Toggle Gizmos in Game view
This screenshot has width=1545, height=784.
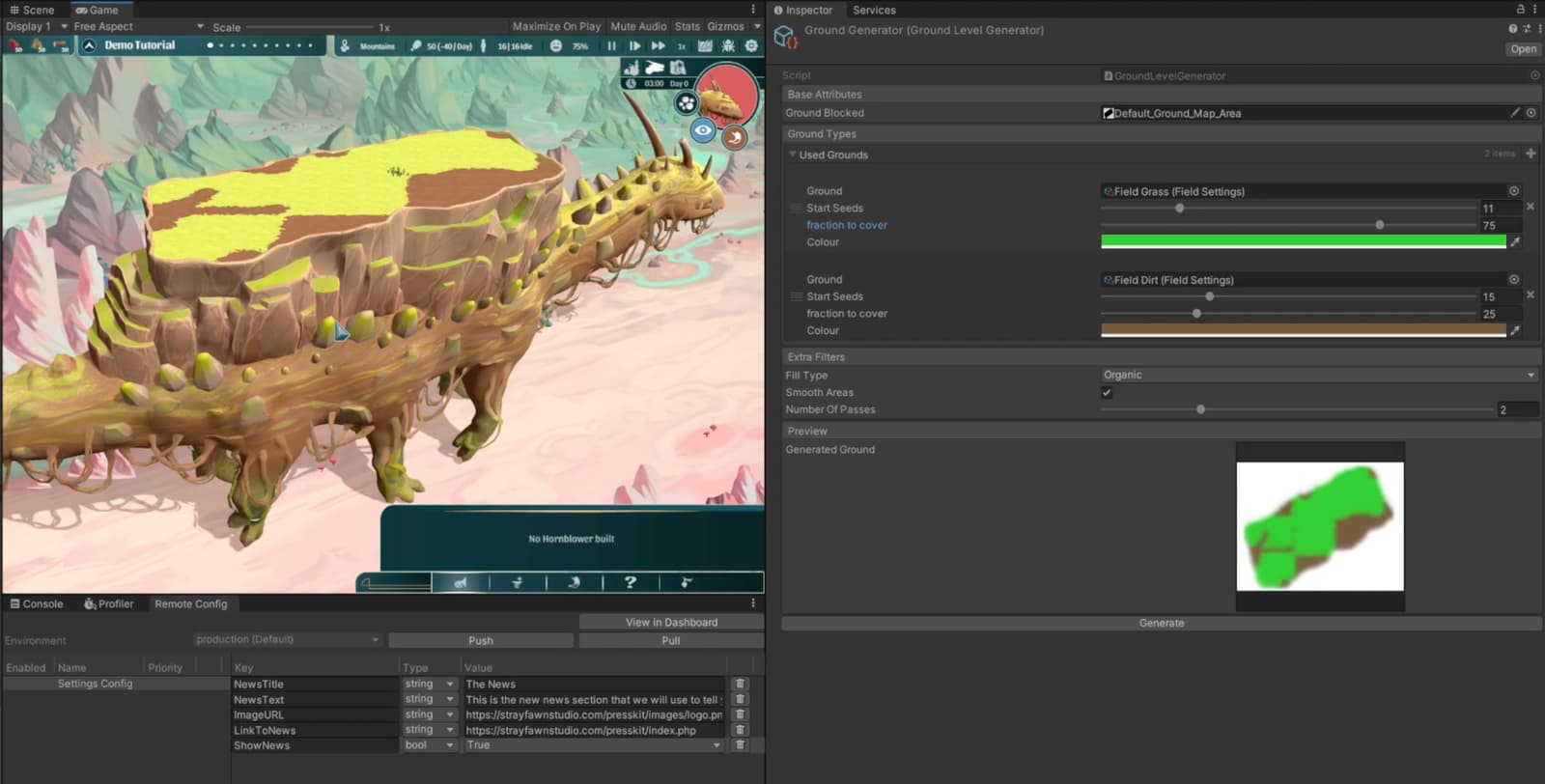pos(725,26)
